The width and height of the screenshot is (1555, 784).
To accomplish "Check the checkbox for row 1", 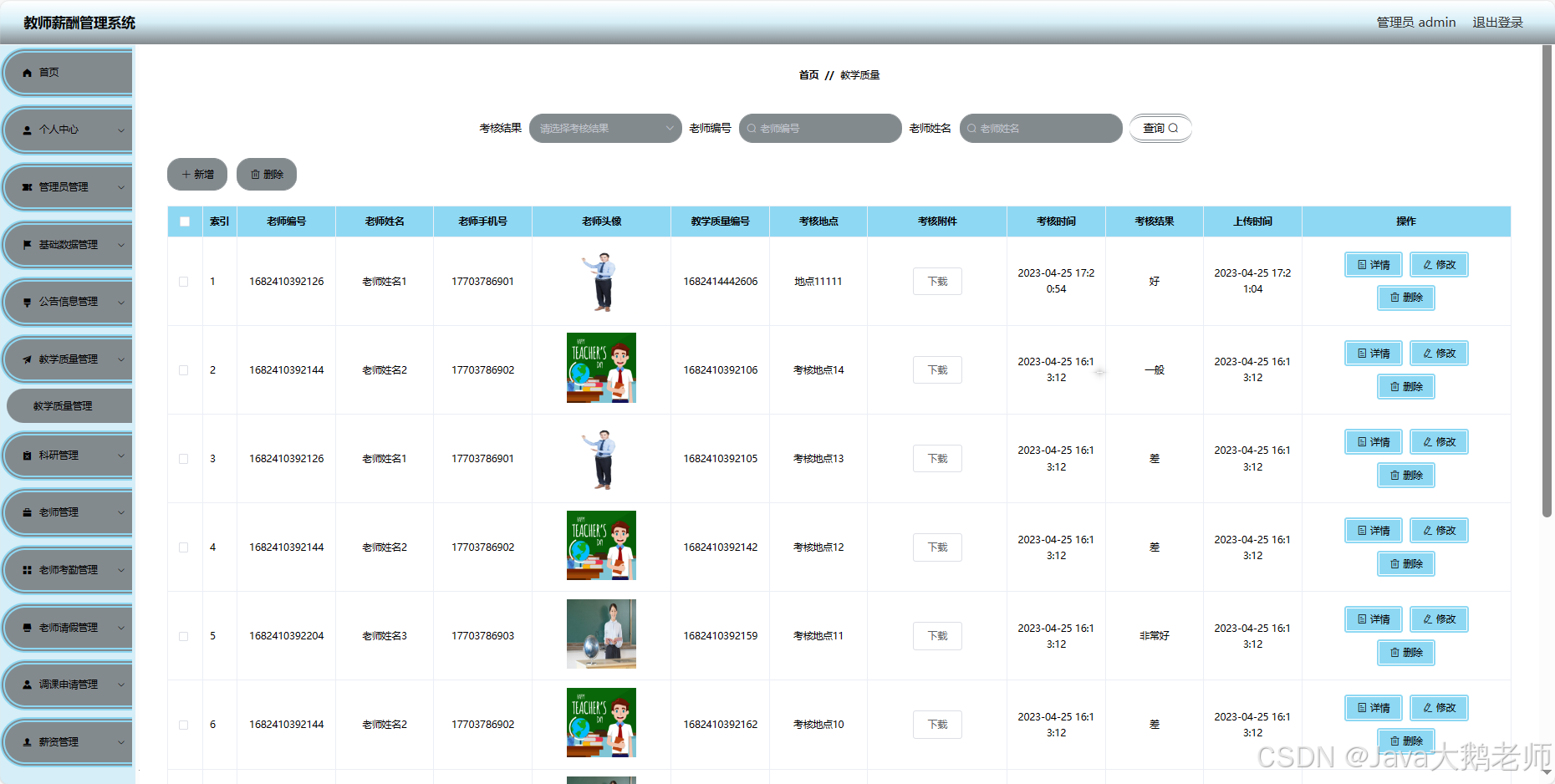I will click(x=184, y=282).
